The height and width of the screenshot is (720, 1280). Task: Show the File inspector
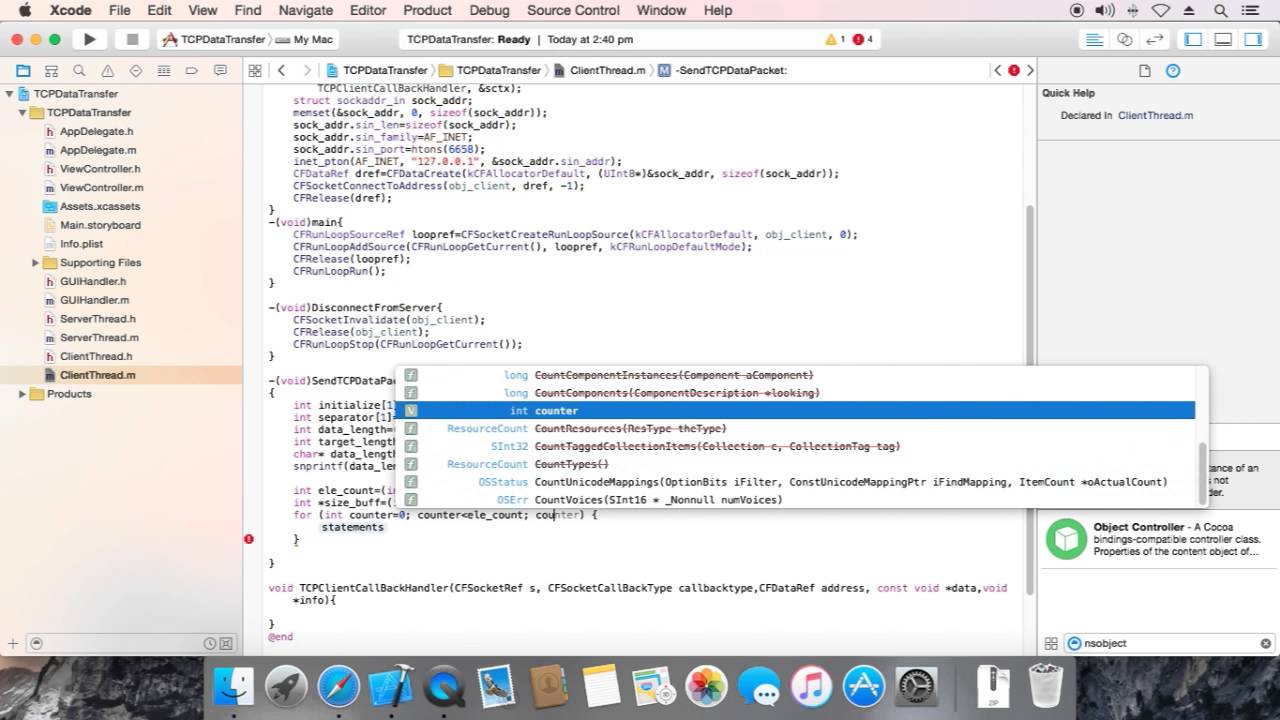pos(1145,71)
